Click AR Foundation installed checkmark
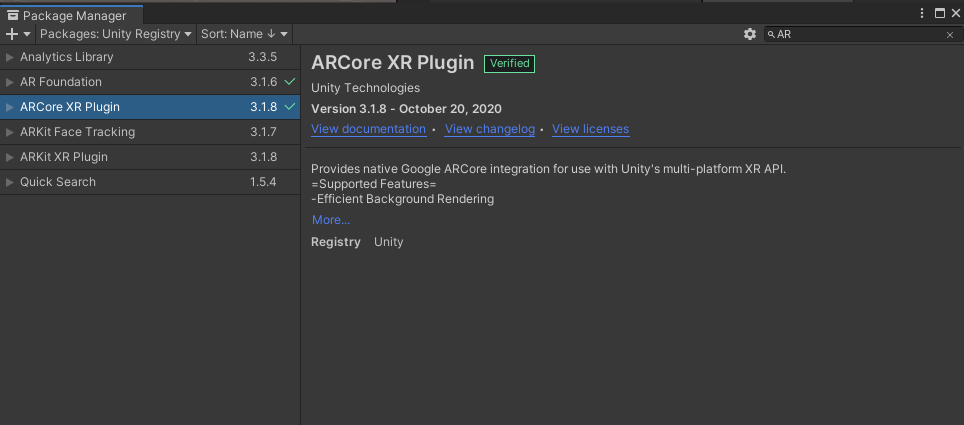 point(290,82)
